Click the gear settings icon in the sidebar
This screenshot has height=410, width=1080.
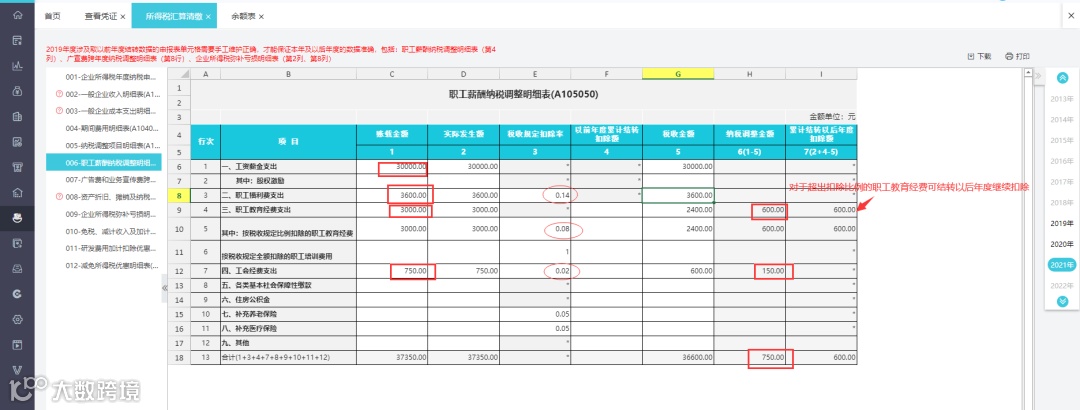pos(17,319)
